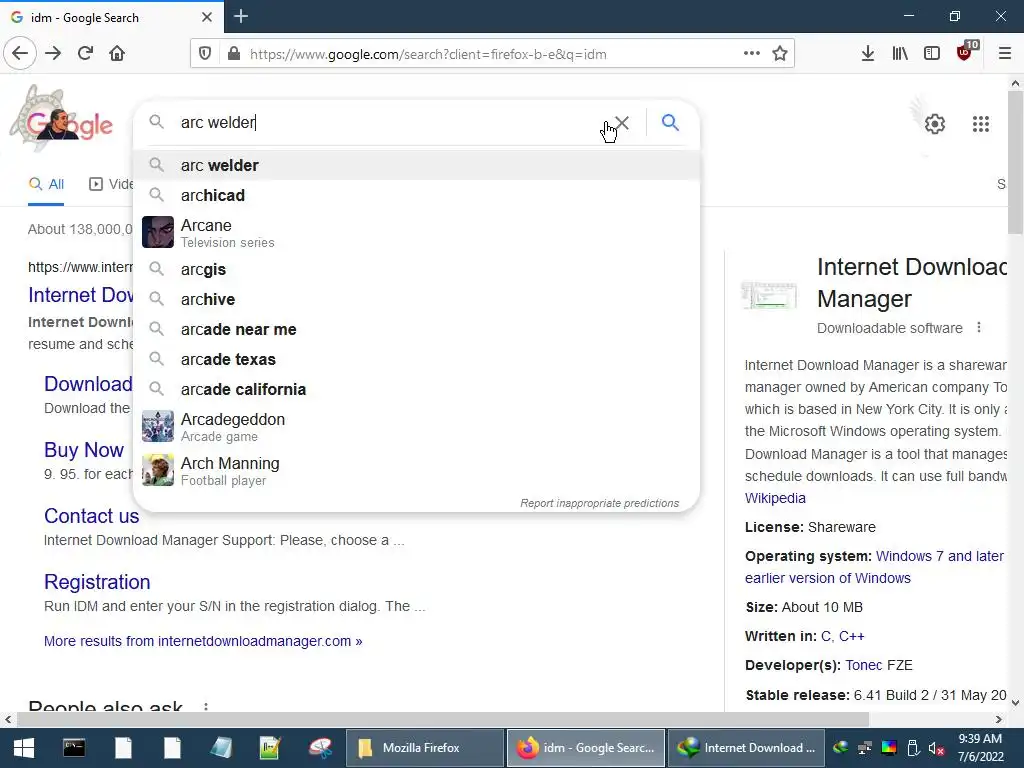Click the Google doodle logo
This screenshot has height=768, width=1024.
[x=61, y=119]
